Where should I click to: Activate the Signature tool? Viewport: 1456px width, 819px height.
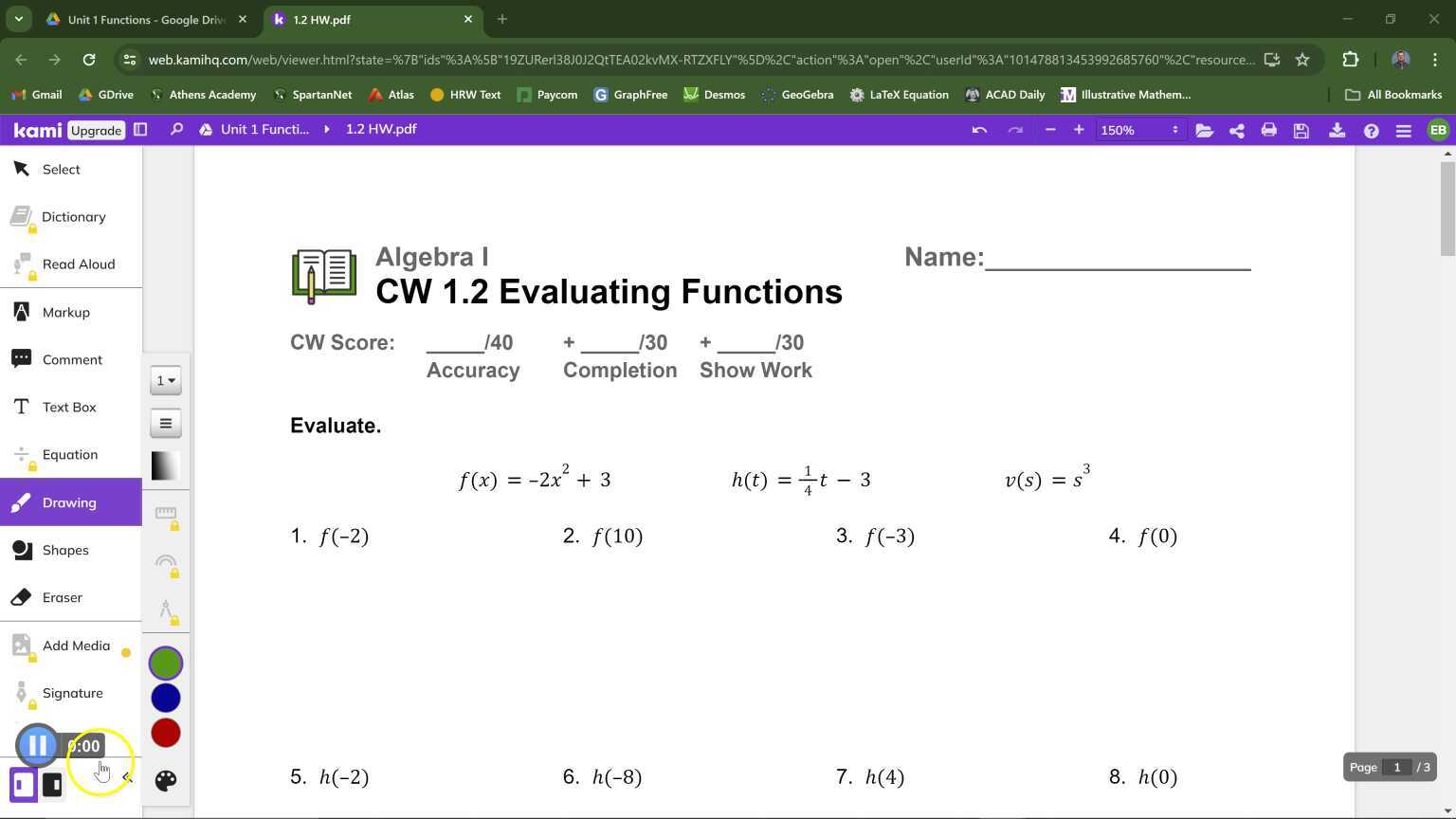pyautogui.click(x=71, y=693)
